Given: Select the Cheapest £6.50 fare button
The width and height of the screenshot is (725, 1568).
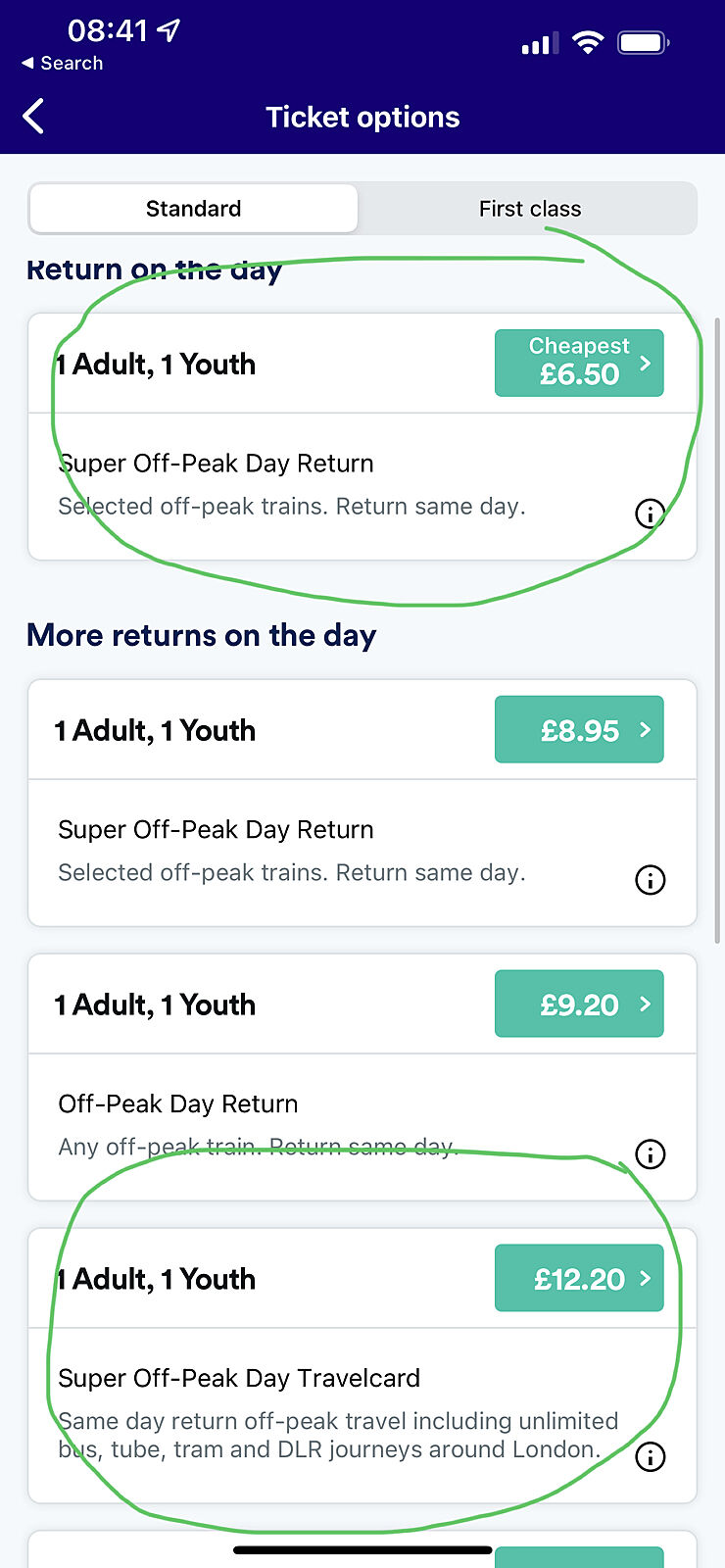Looking at the screenshot, I should (579, 363).
